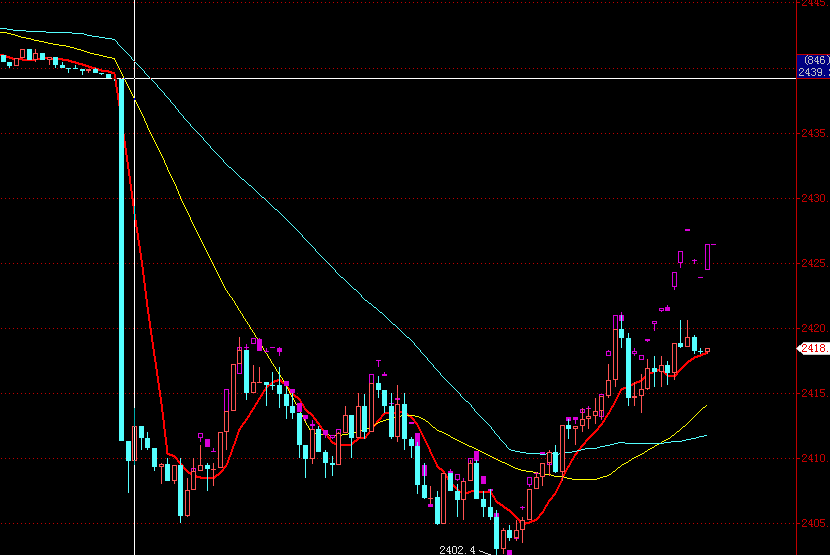Viewport: 830px width, 555px height.
Task: Click the current price tag 2418 on axis
Action: click(x=812, y=348)
